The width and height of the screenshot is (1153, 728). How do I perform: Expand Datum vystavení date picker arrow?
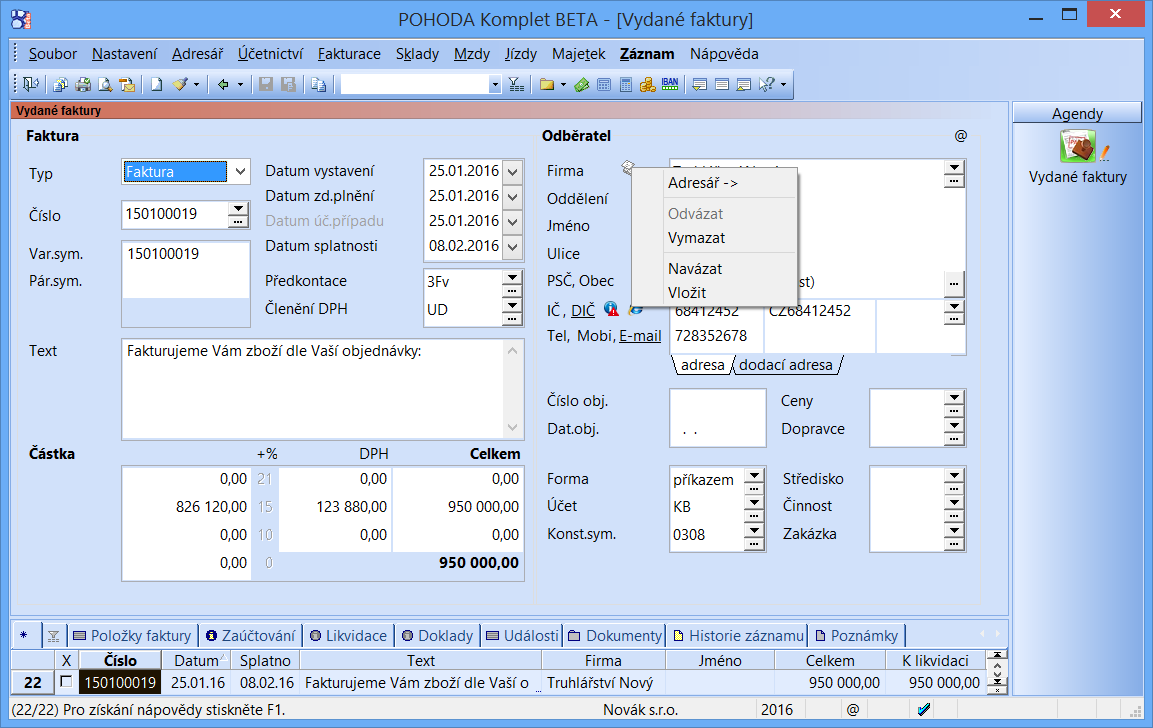tap(513, 171)
